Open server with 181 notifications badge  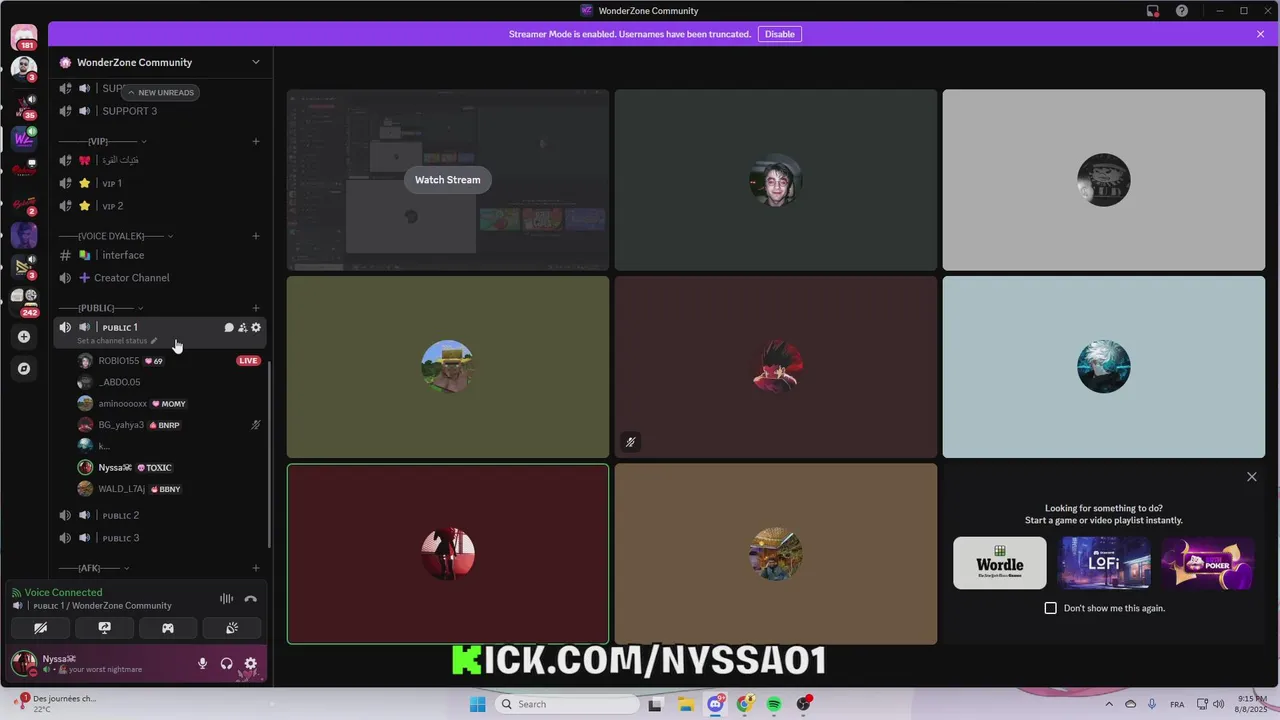point(24,38)
